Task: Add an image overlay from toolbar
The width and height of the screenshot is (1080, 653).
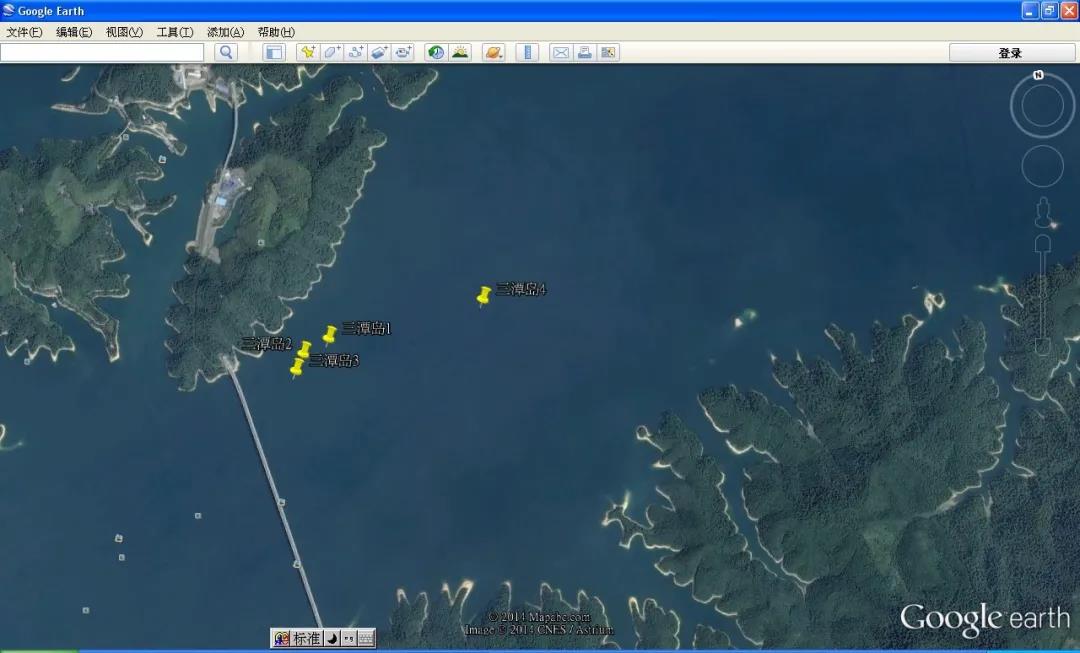Action: 380,52
